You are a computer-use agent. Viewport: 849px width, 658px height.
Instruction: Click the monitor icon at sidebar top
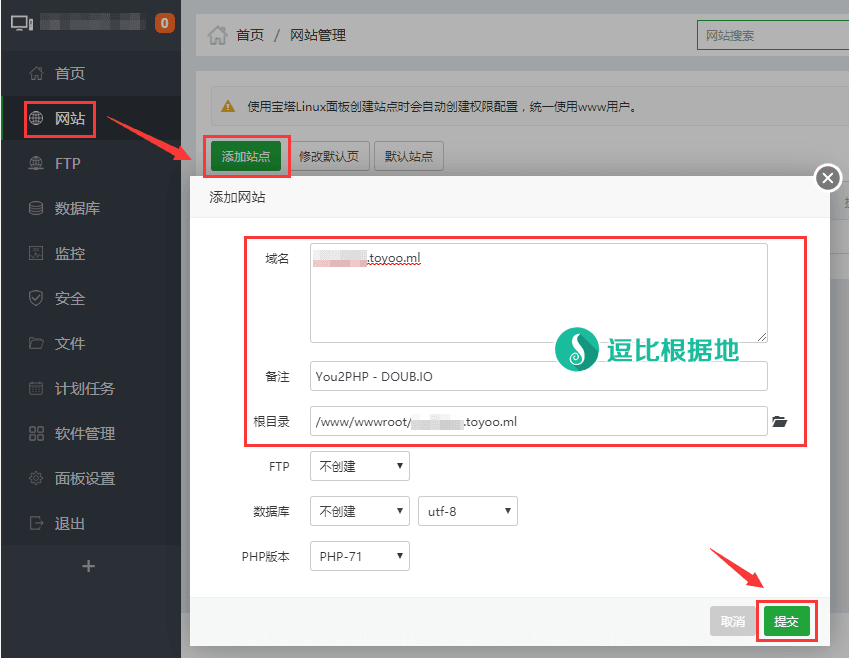point(21,22)
